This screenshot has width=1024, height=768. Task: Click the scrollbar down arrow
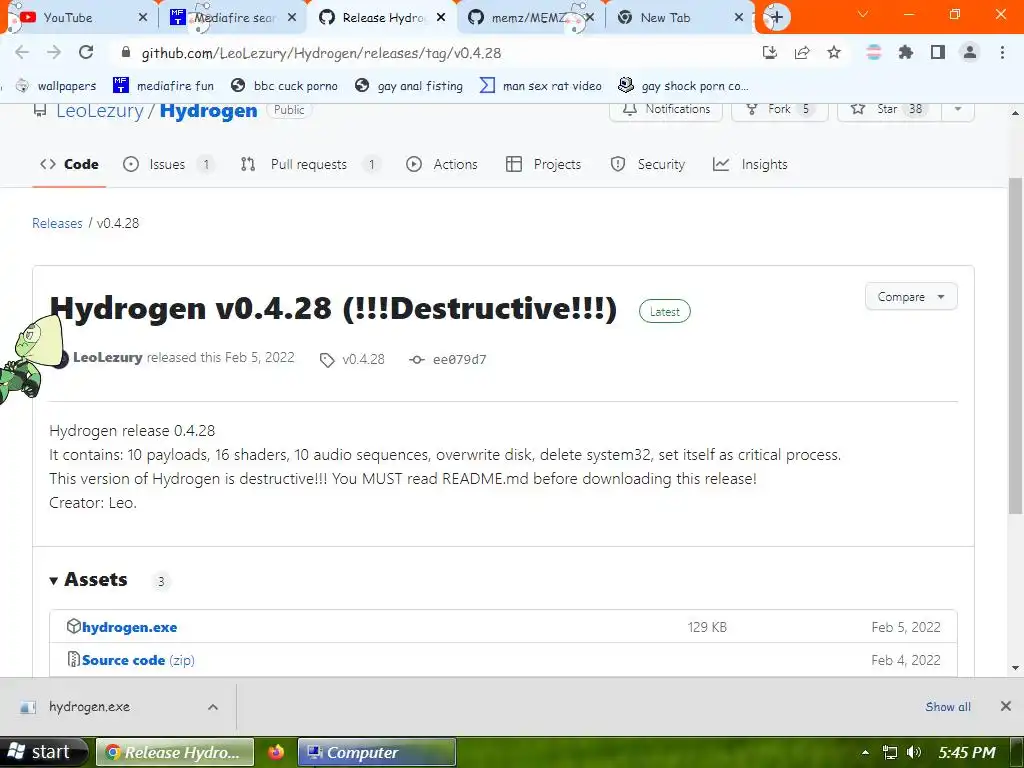coord(1016,667)
